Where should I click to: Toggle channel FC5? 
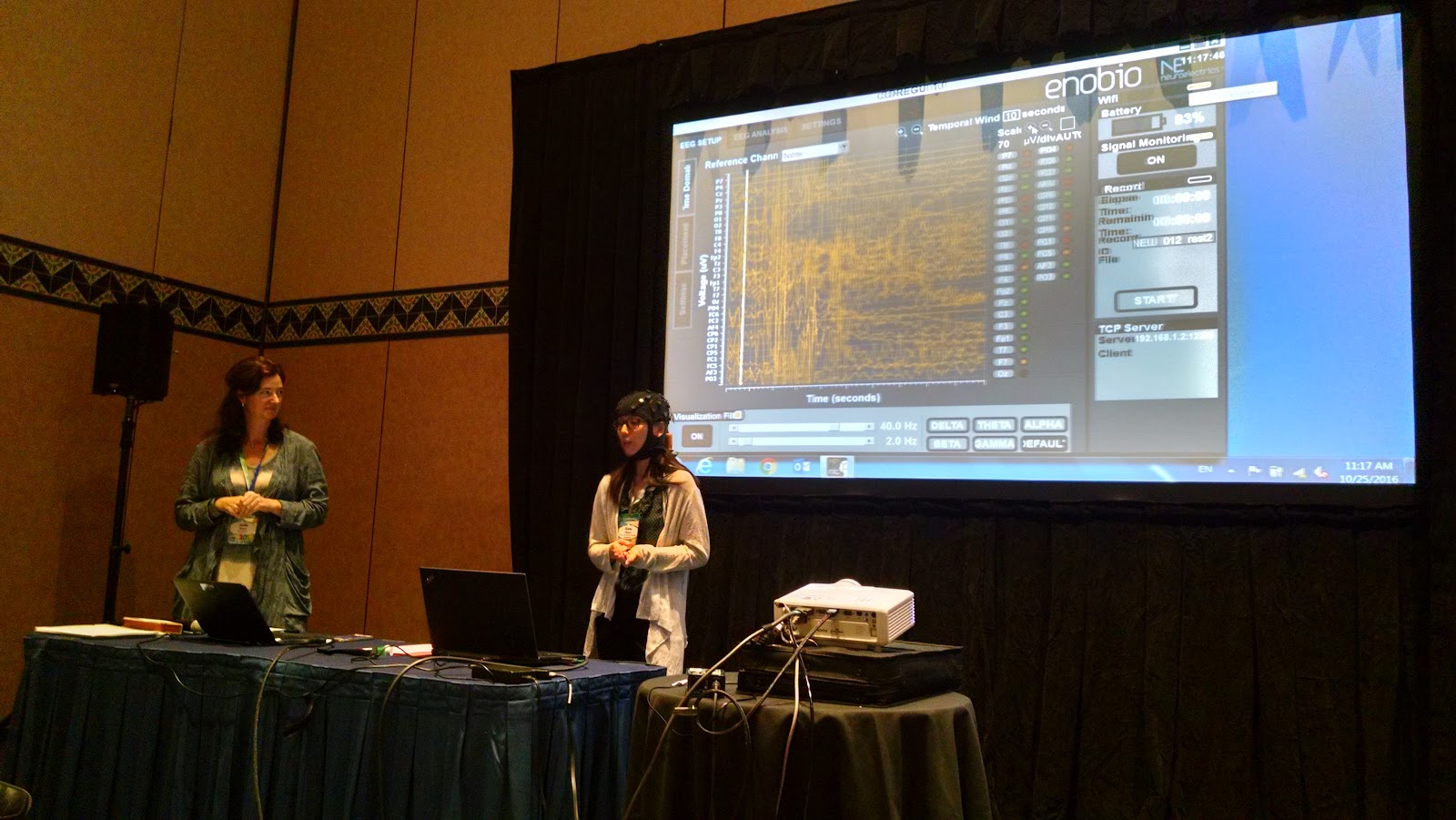pyautogui.click(x=1046, y=253)
